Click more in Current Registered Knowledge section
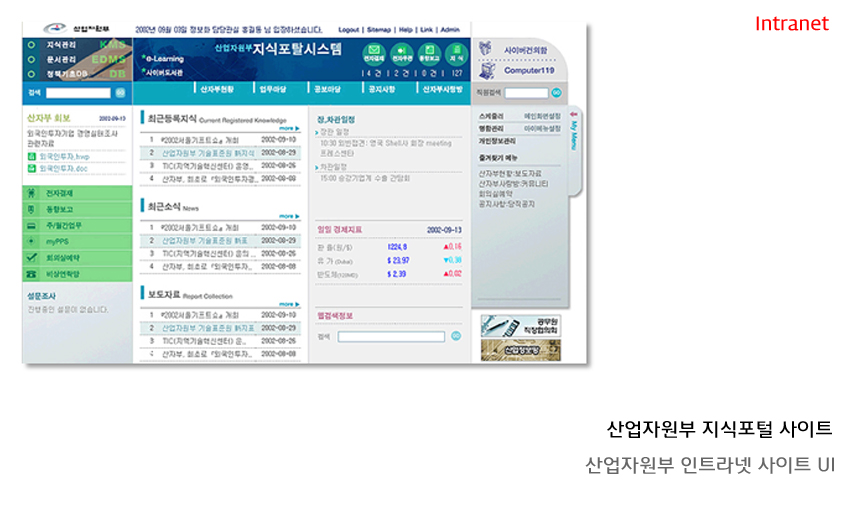Viewport: 853px width, 505px height. tap(289, 128)
